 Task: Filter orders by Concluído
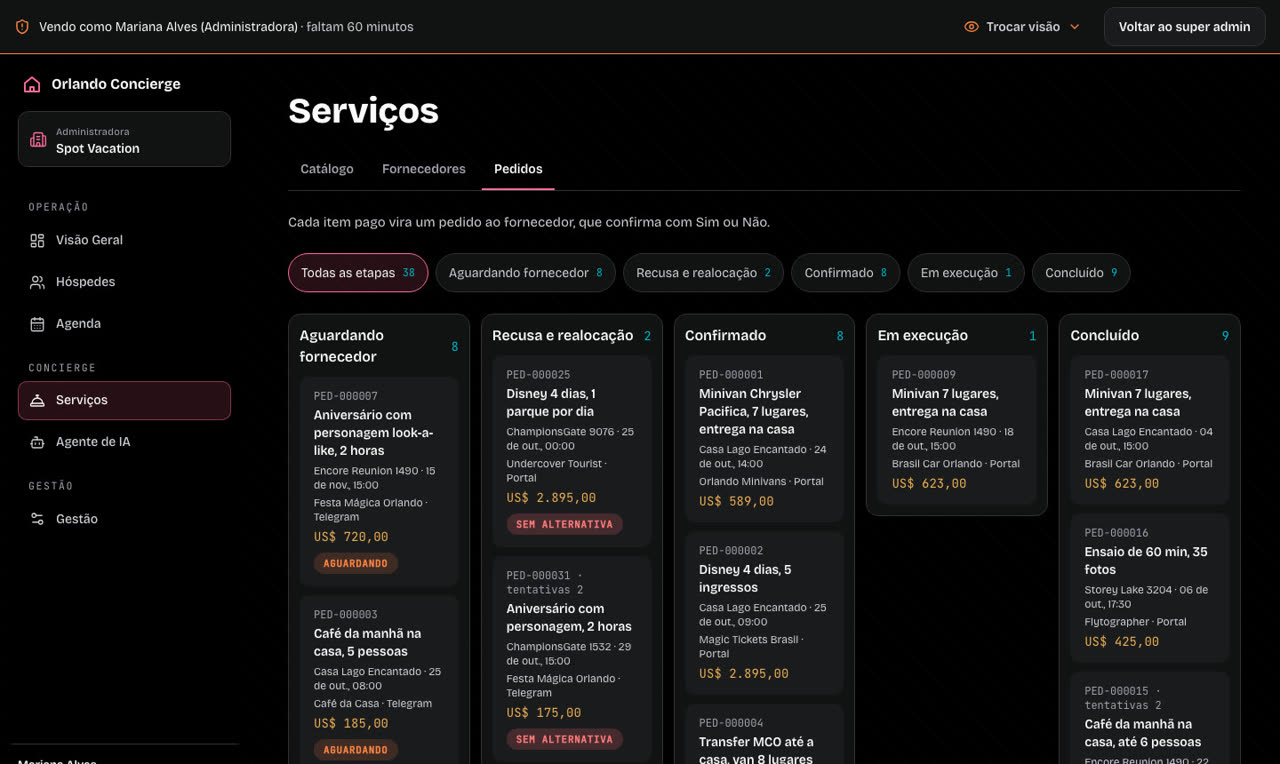(1081, 273)
